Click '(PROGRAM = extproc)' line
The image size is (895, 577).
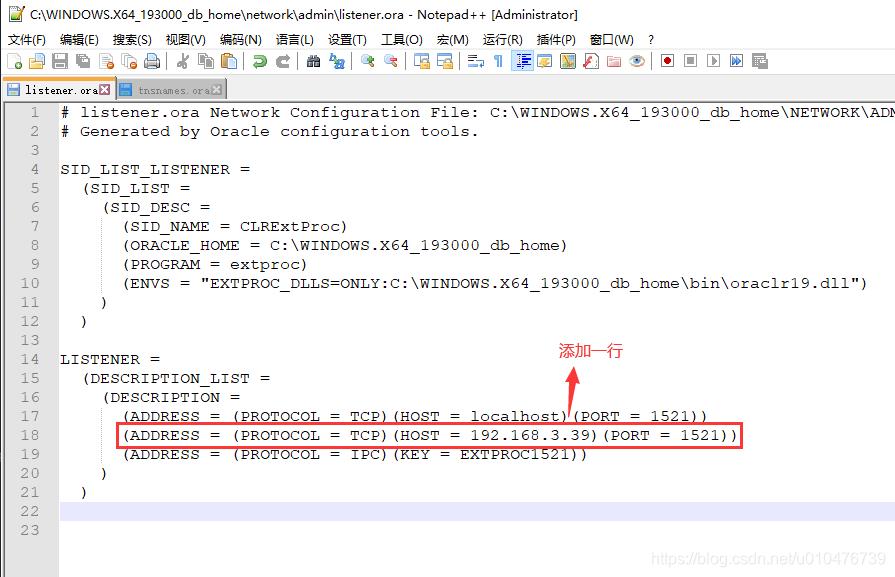point(215,265)
